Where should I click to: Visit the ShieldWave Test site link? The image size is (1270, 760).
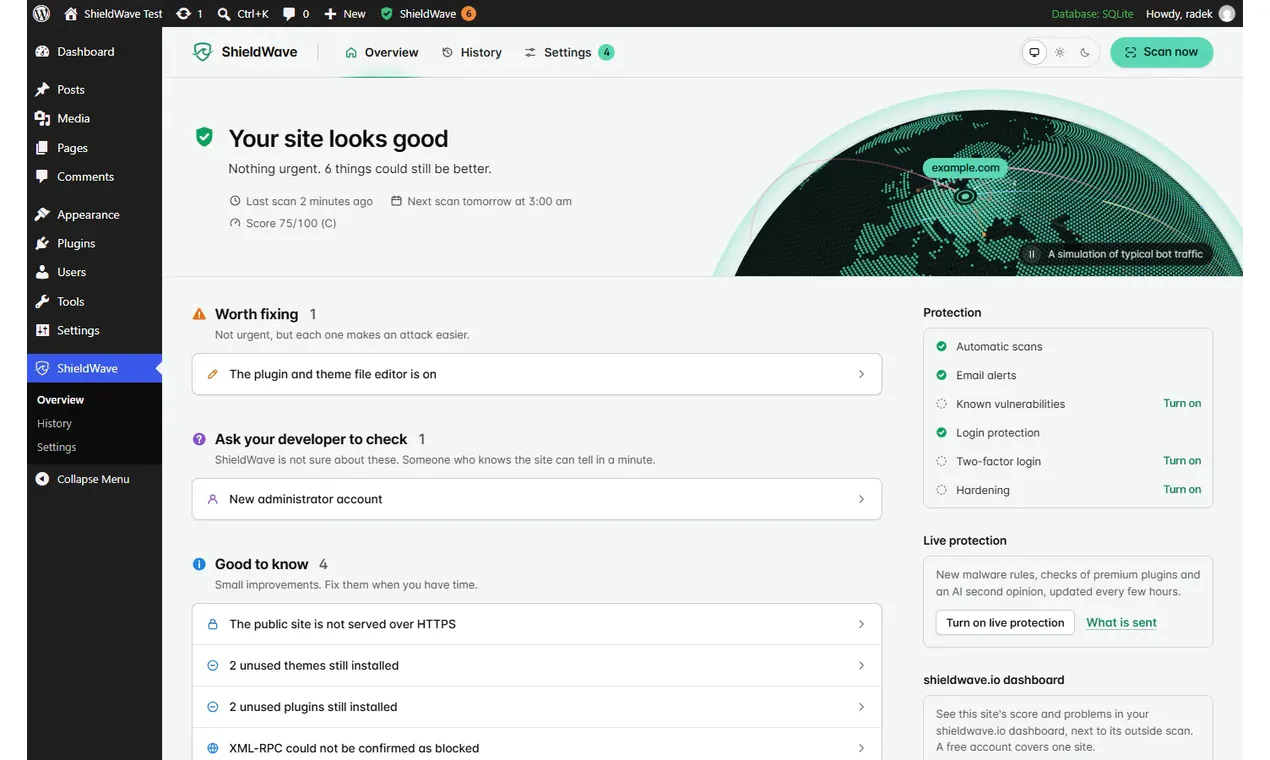[x=113, y=14]
